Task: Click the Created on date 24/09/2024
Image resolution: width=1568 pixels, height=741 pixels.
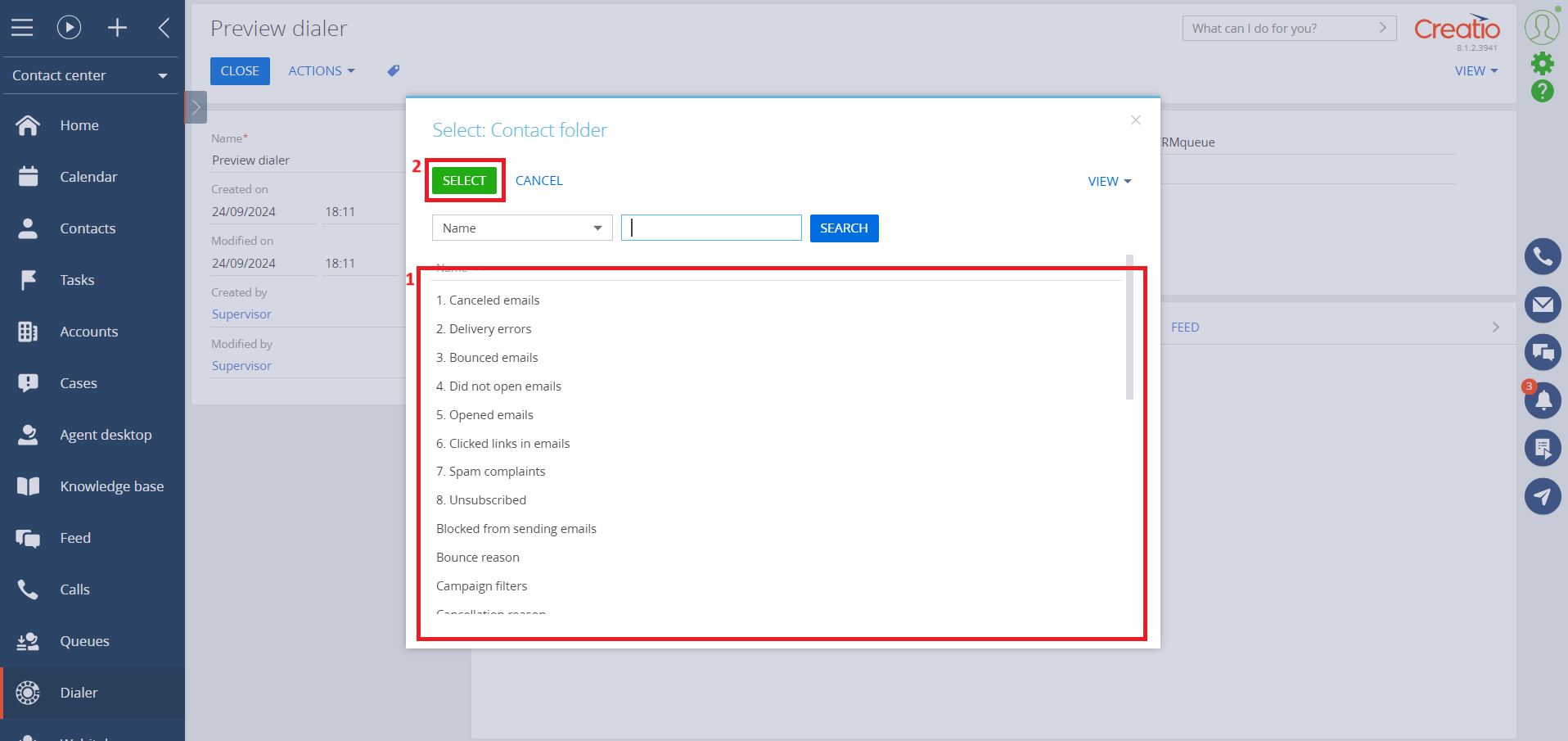Action: coord(244,212)
